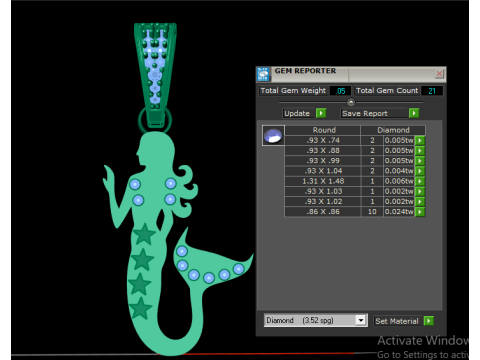Click the quantity 10 cell
The width and height of the screenshot is (480, 360).
click(372, 212)
